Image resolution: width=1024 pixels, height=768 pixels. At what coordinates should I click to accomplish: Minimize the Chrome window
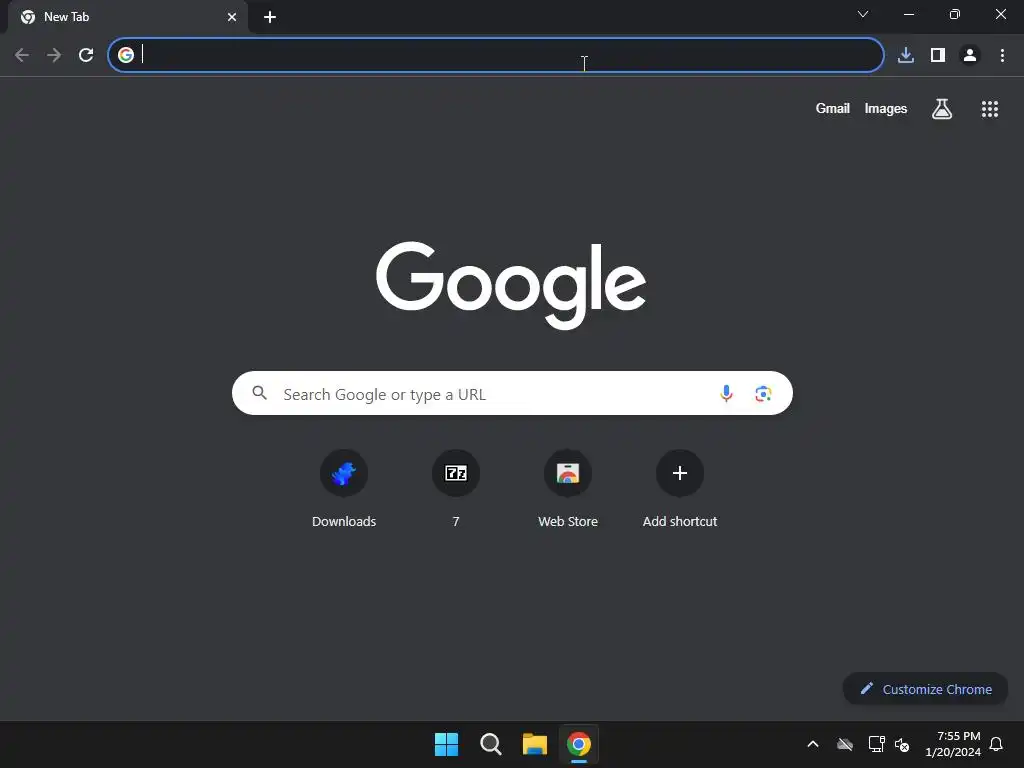pyautogui.click(x=908, y=14)
